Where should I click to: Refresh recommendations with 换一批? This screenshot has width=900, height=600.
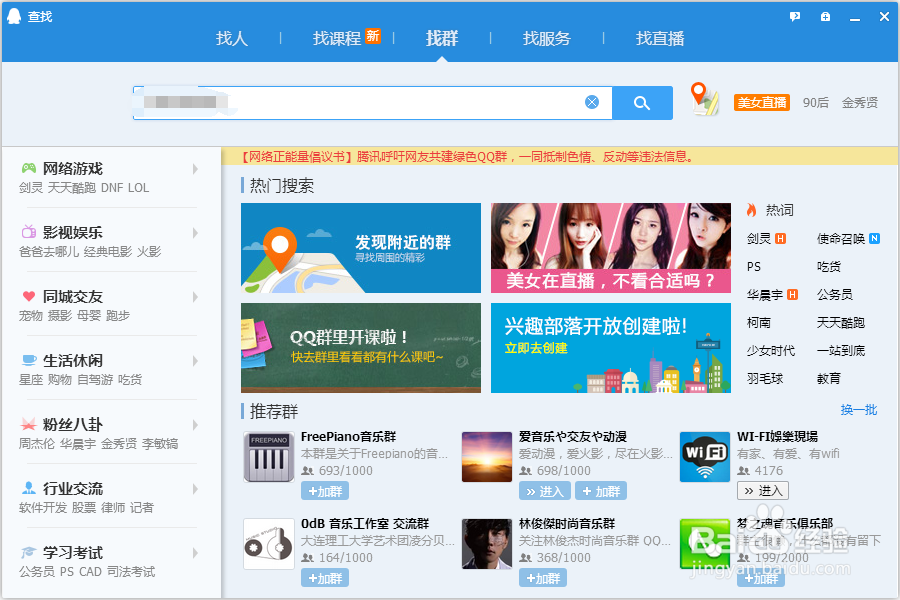[859, 410]
